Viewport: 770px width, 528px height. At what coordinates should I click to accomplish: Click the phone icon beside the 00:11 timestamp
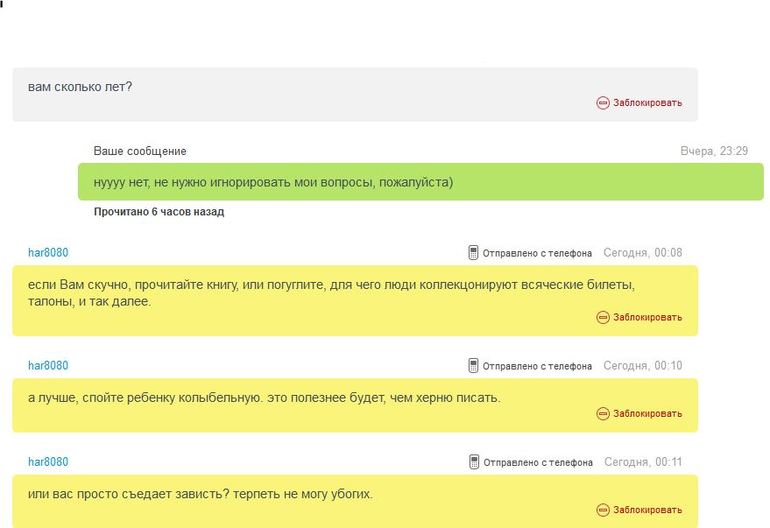point(474,462)
